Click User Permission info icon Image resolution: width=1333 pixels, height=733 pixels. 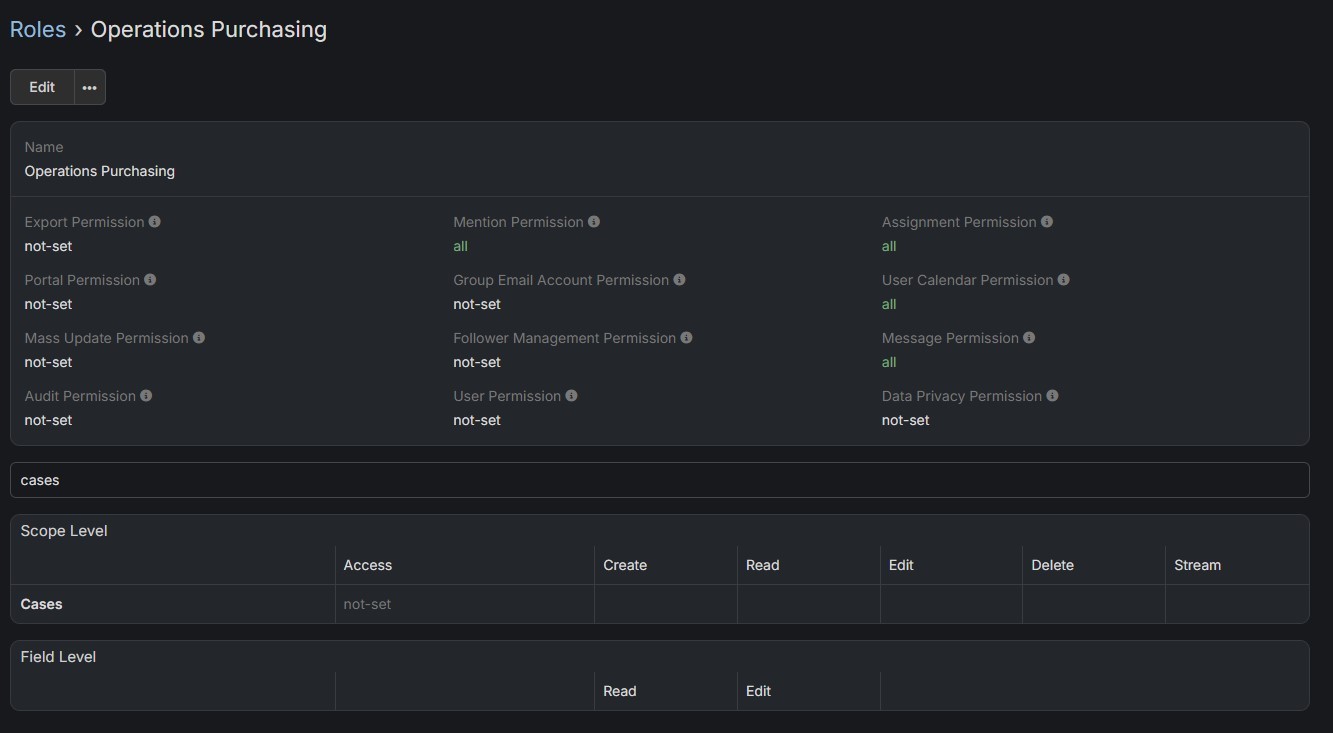[571, 396]
